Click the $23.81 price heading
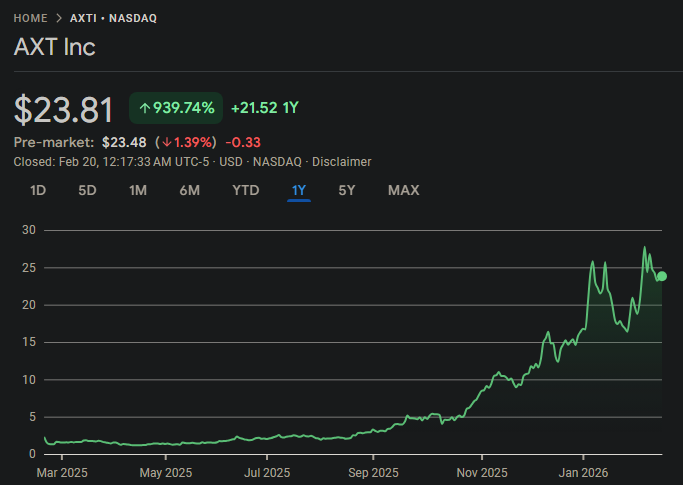The image size is (683, 485). 64,110
